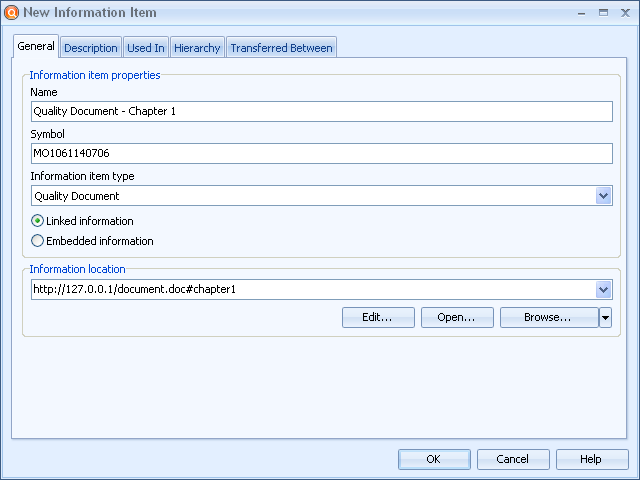Open the Information location dropdown list
Image resolution: width=640 pixels, height=480 pixels.
tap(603, 290)
